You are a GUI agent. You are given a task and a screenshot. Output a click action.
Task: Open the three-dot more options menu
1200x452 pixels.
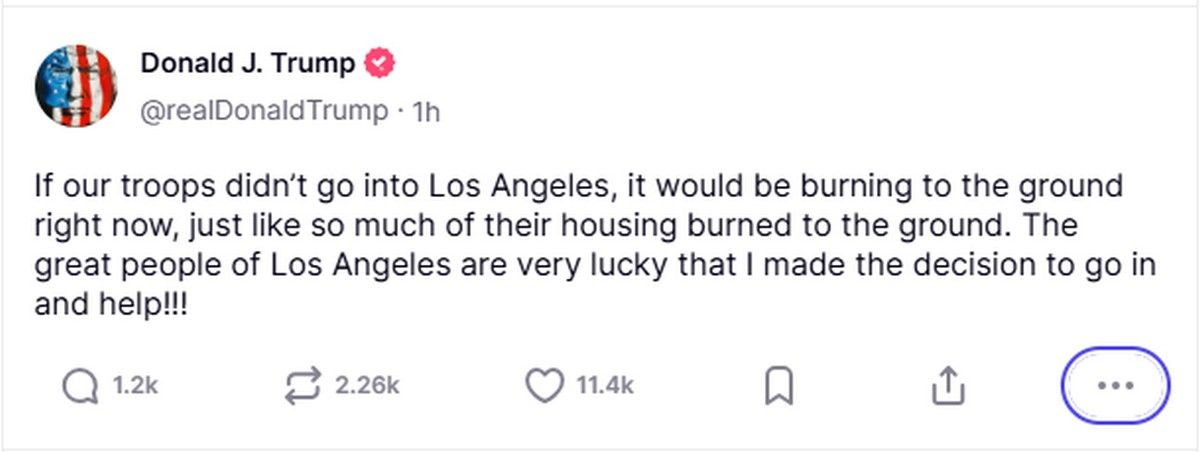tap(1114, 386)
